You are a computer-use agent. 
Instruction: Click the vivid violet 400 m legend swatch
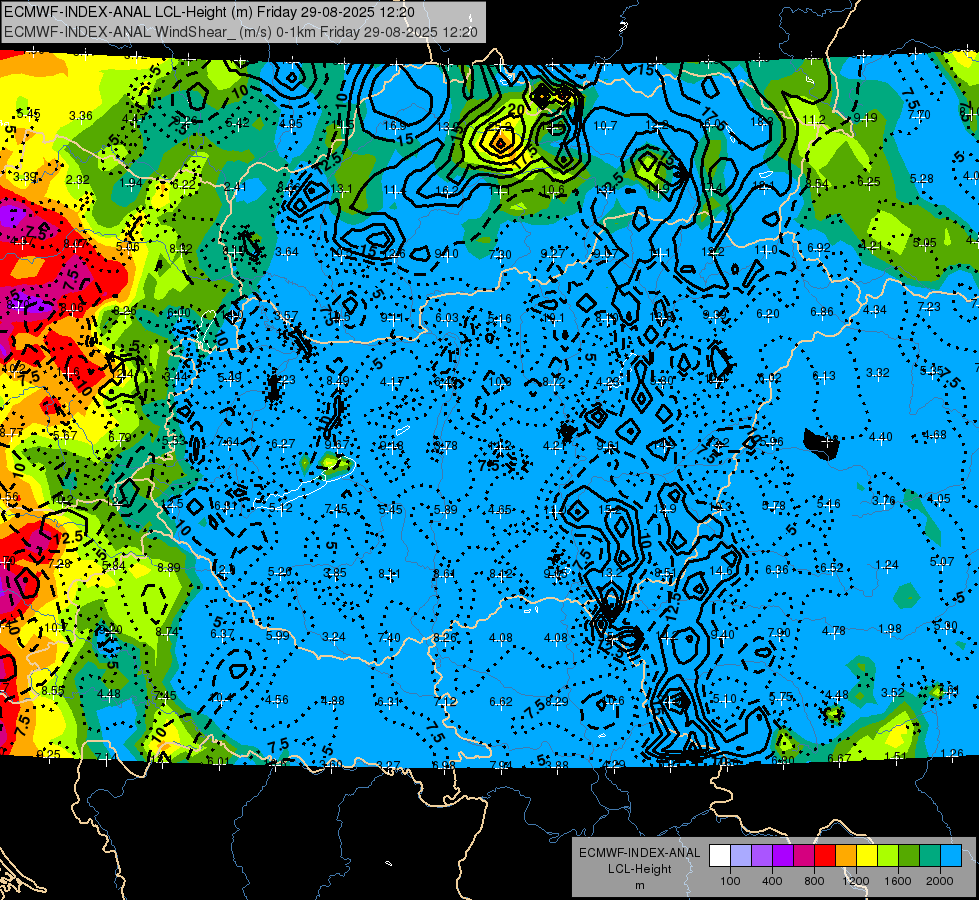783,856
